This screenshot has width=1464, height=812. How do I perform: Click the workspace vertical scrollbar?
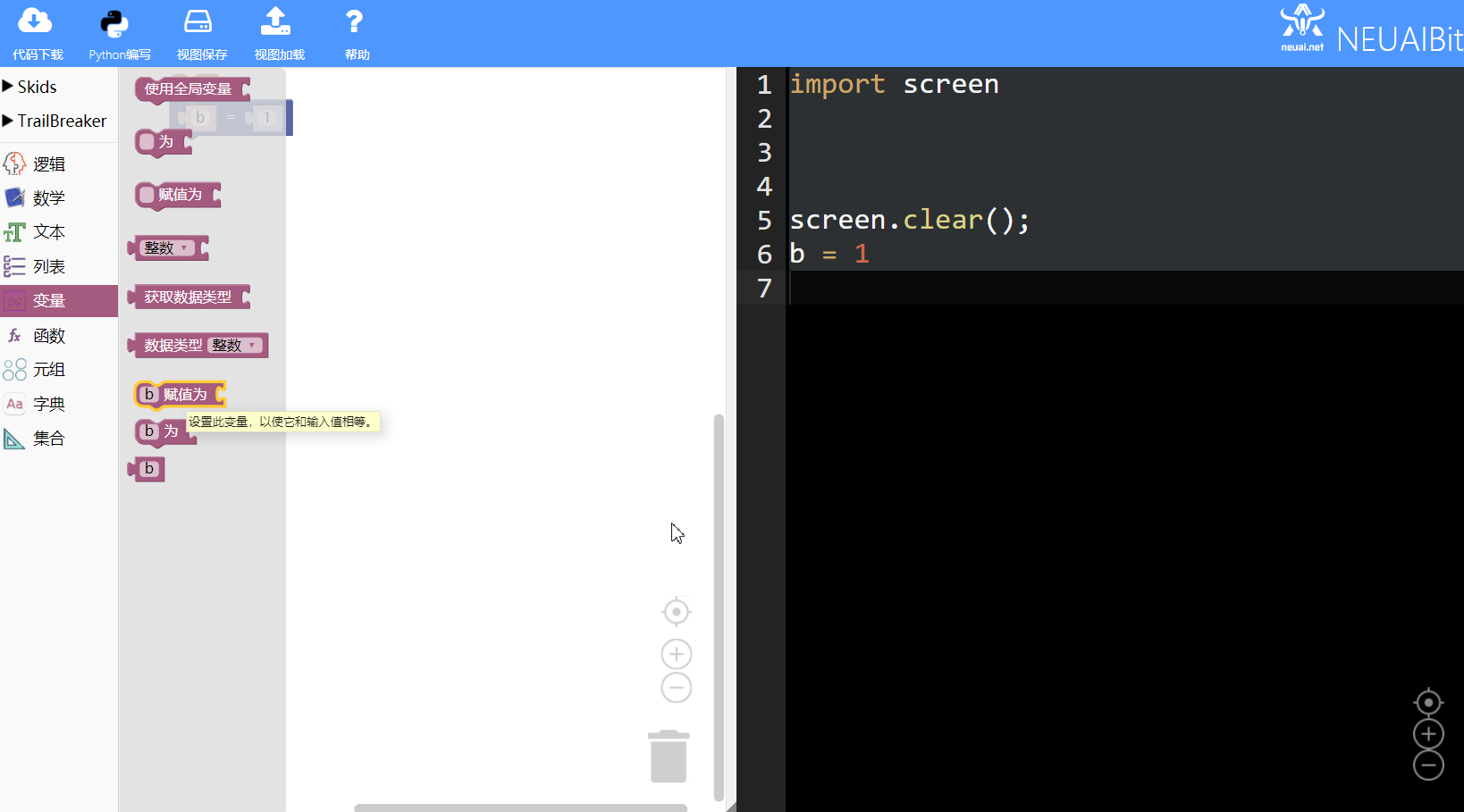(719, 607)
